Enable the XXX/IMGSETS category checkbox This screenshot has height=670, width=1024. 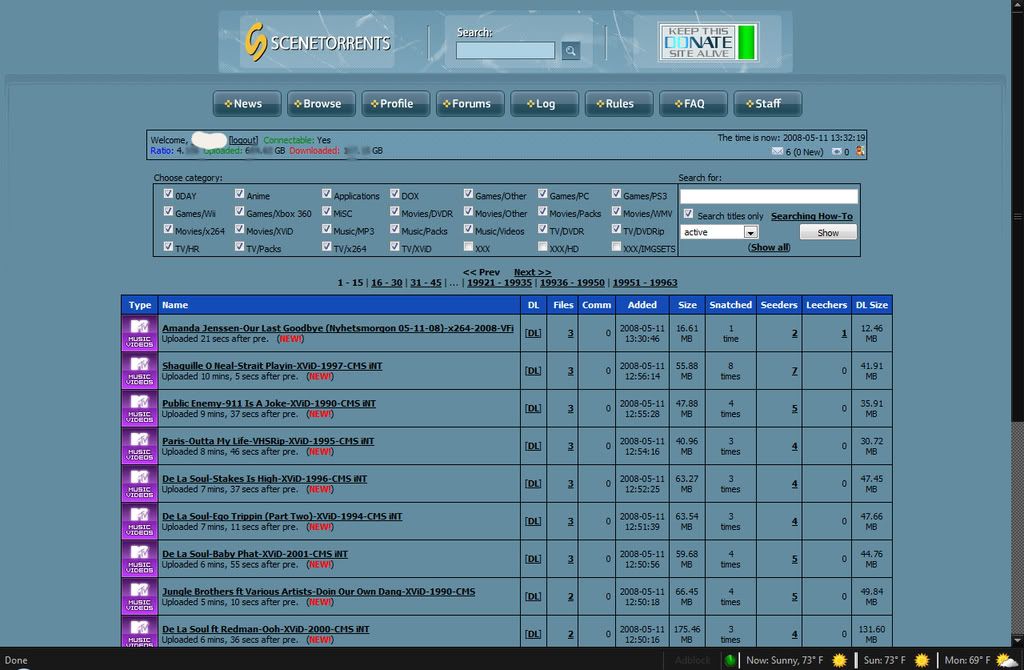616,247
